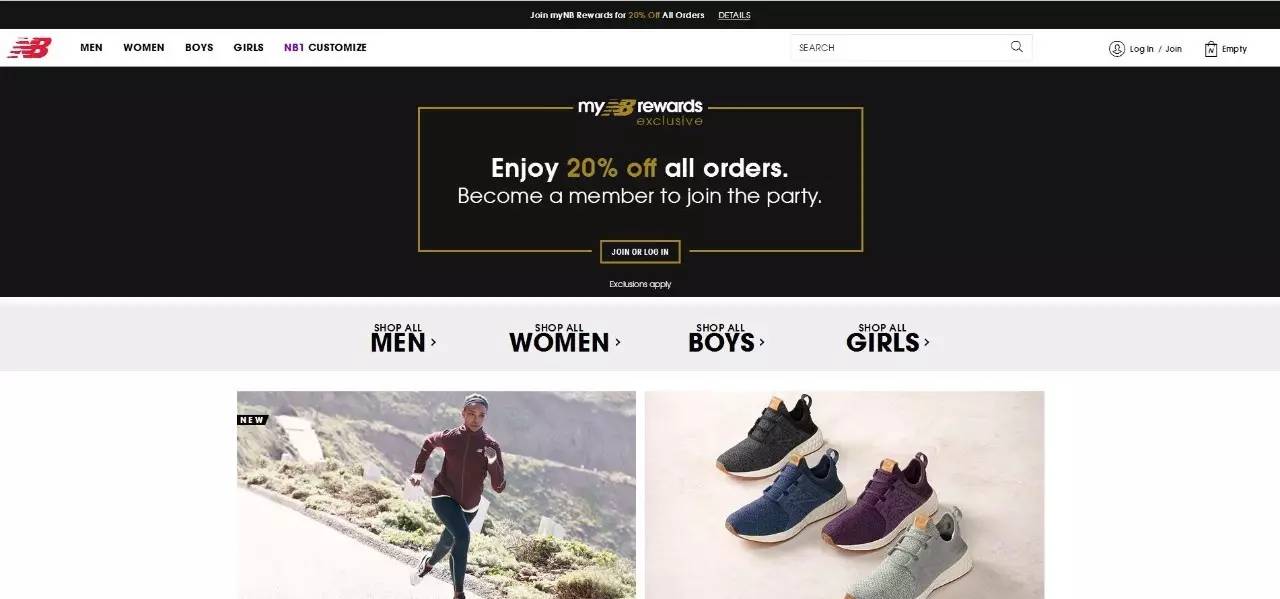Screen dimensions: 1280x599
Task: Open the BOYS navigation item
Action: pos(199,47)
